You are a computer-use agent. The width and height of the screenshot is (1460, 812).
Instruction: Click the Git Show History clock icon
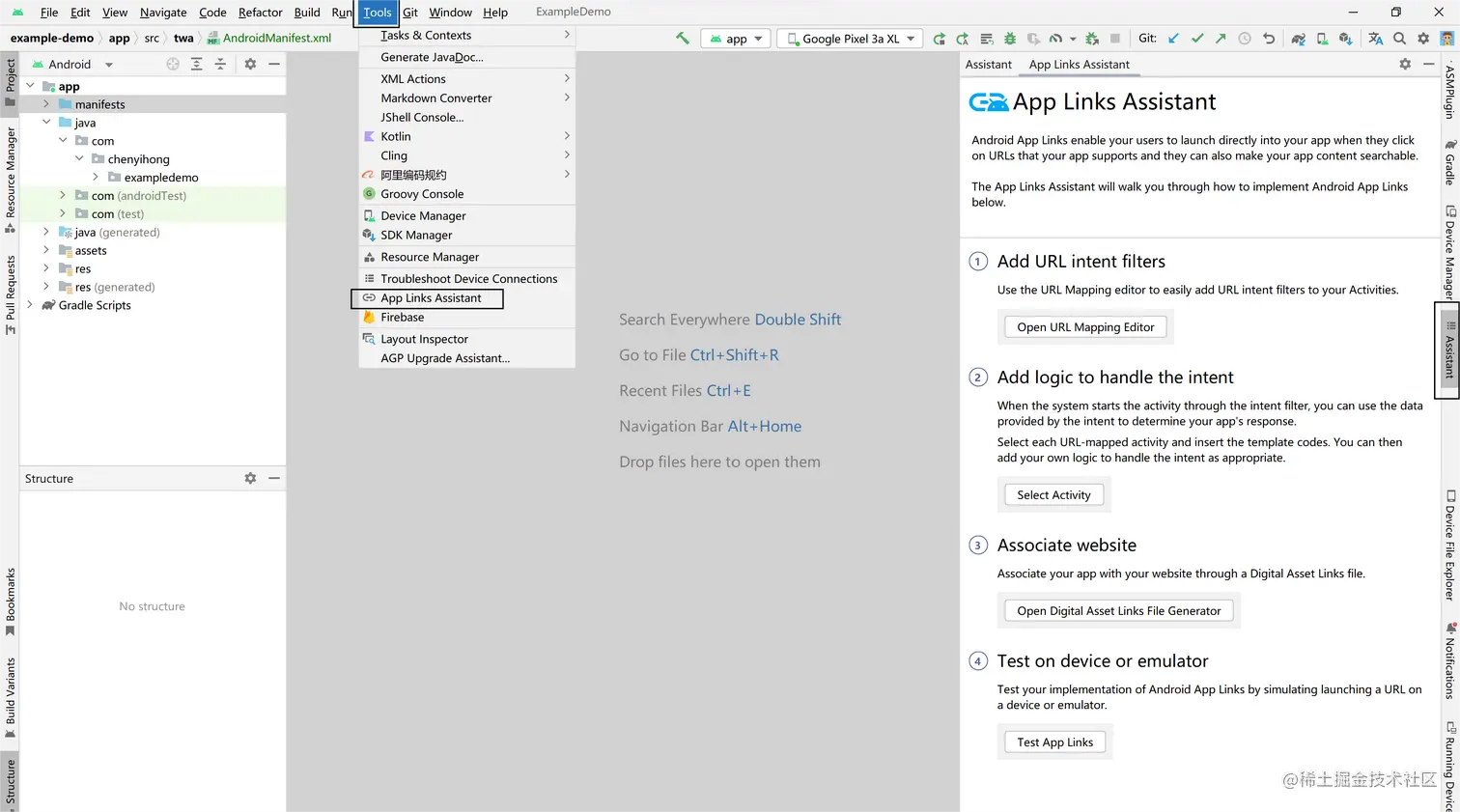[x=1245, y=39]
